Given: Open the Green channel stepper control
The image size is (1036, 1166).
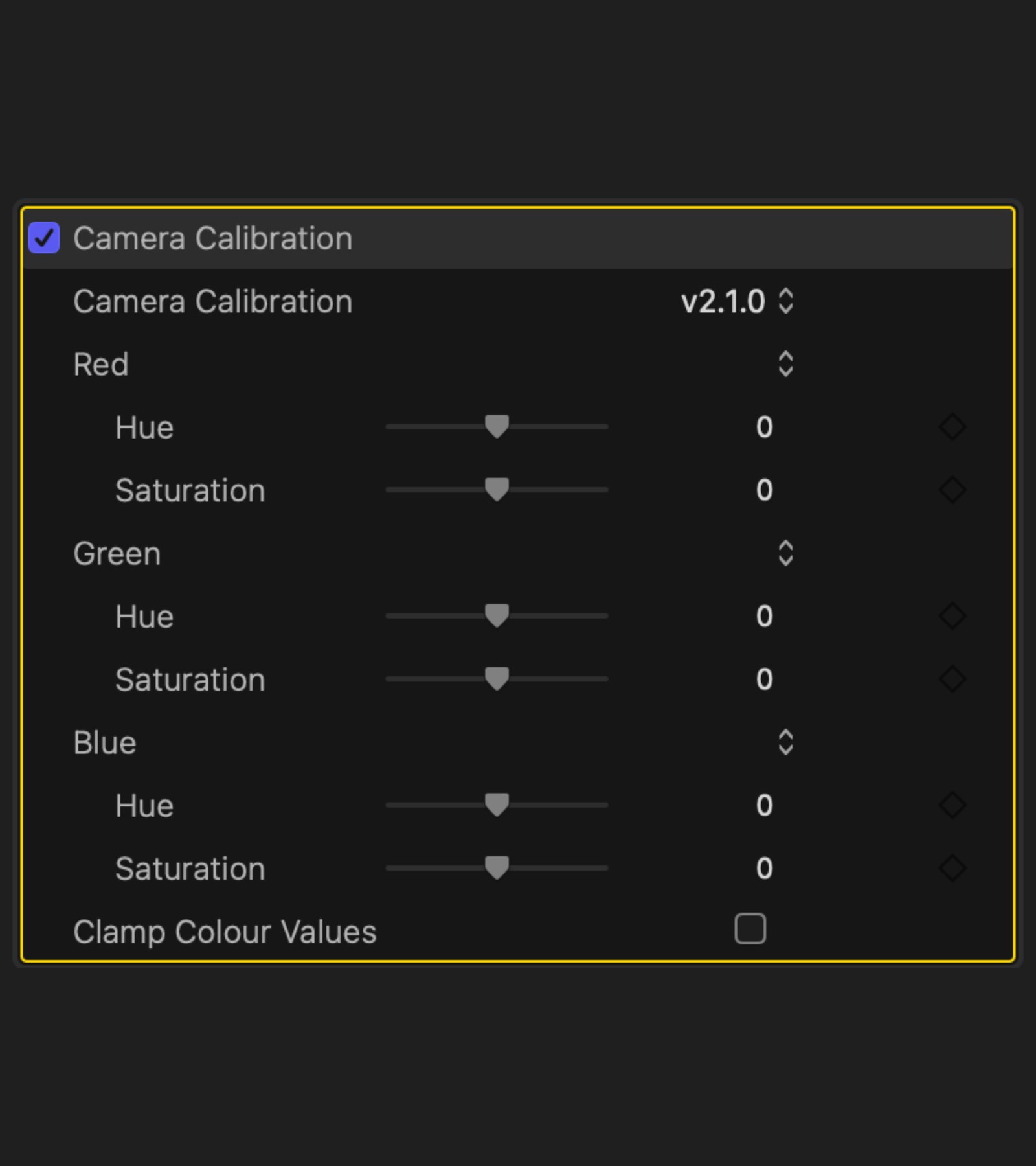Looking at the screenshot, I should (785, 553).
